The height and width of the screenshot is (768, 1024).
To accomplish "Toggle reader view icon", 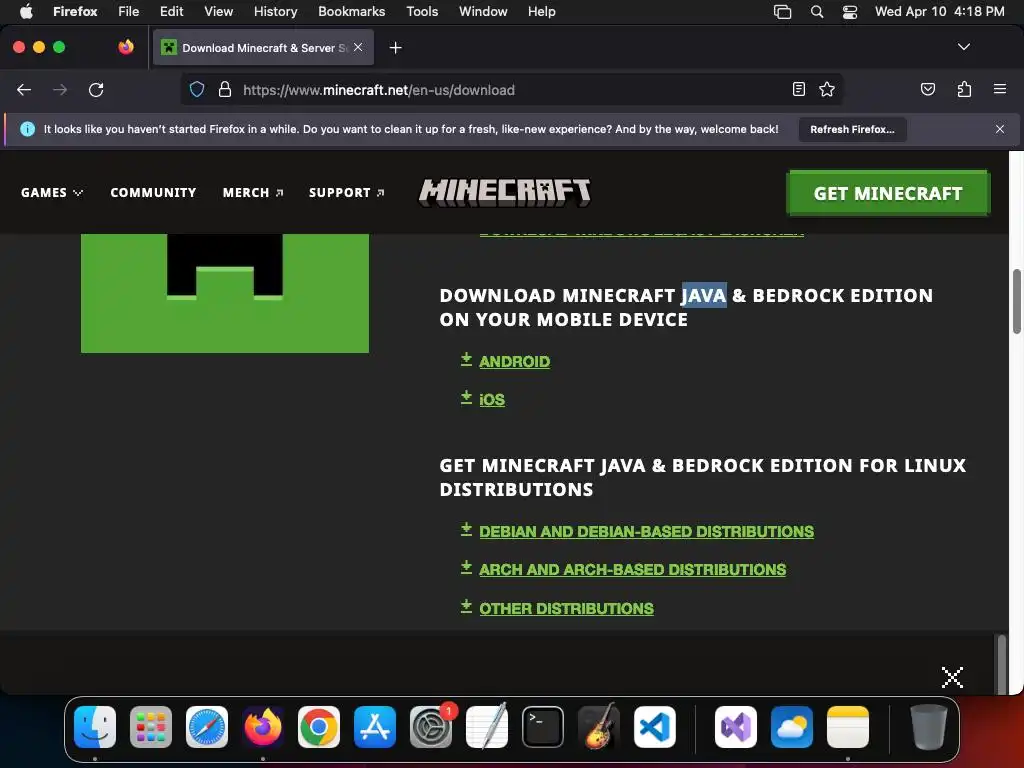I will coord(798,89).
